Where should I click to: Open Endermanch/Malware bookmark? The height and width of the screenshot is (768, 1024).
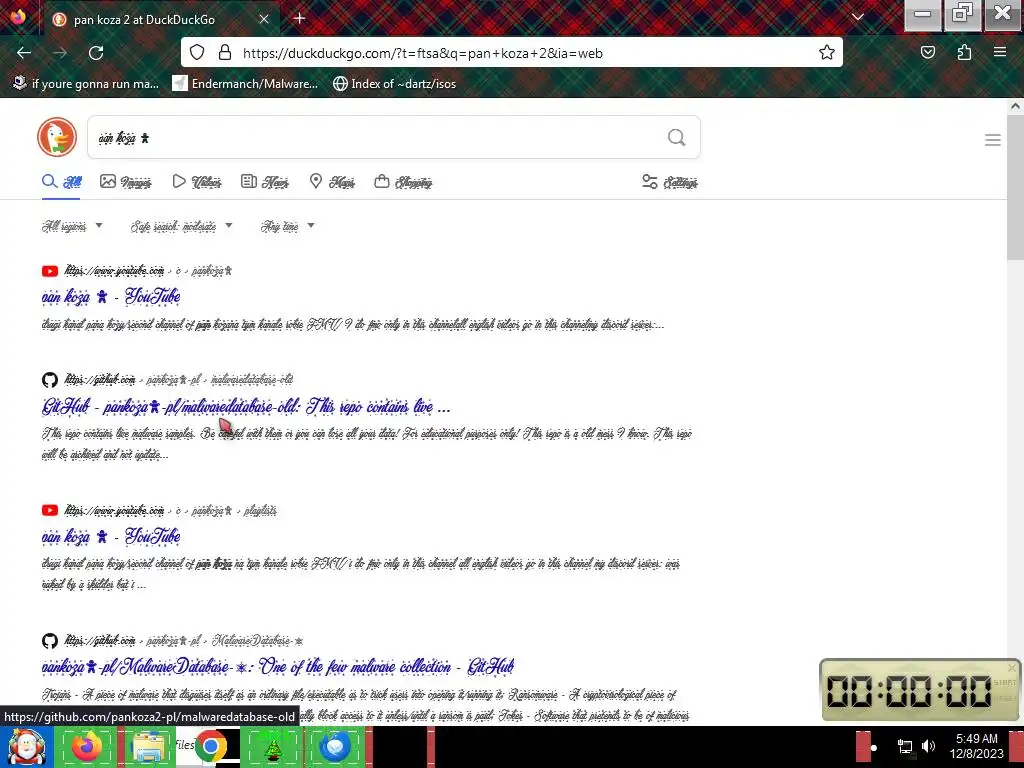[x=245, y=84]
